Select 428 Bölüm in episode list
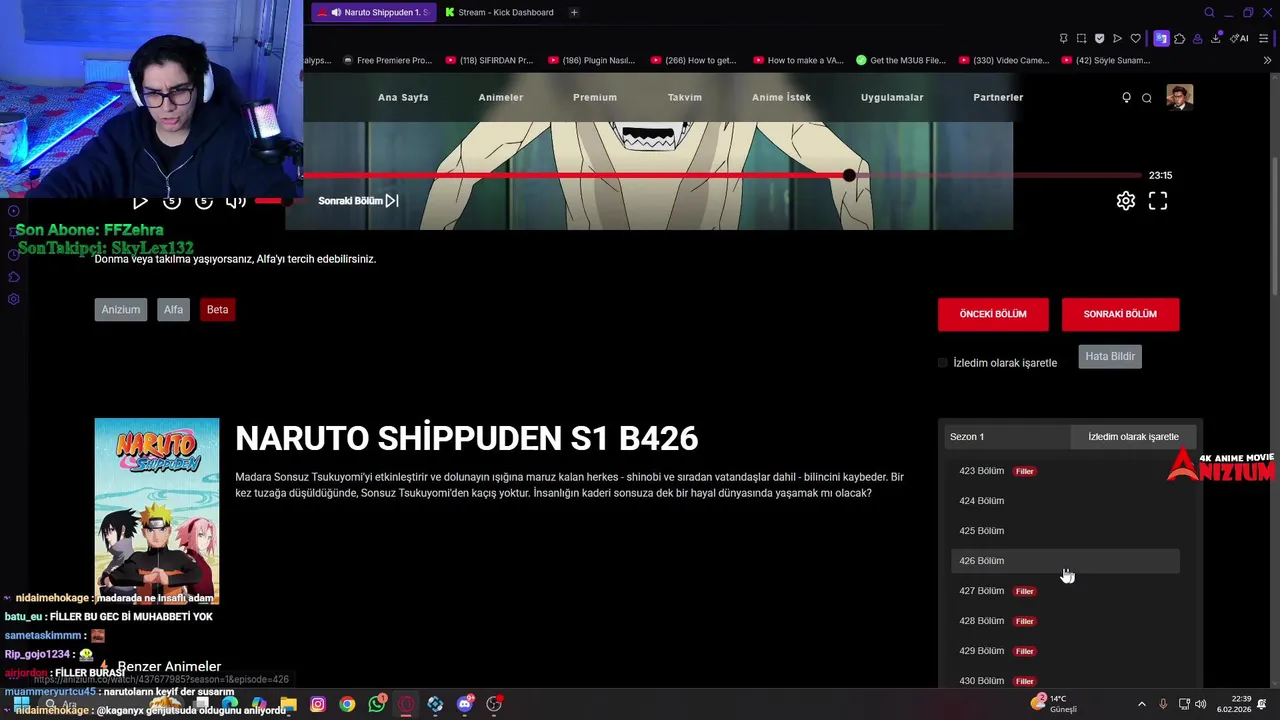Screen dimensions: 1280x720 click(x=1065, y=621)
